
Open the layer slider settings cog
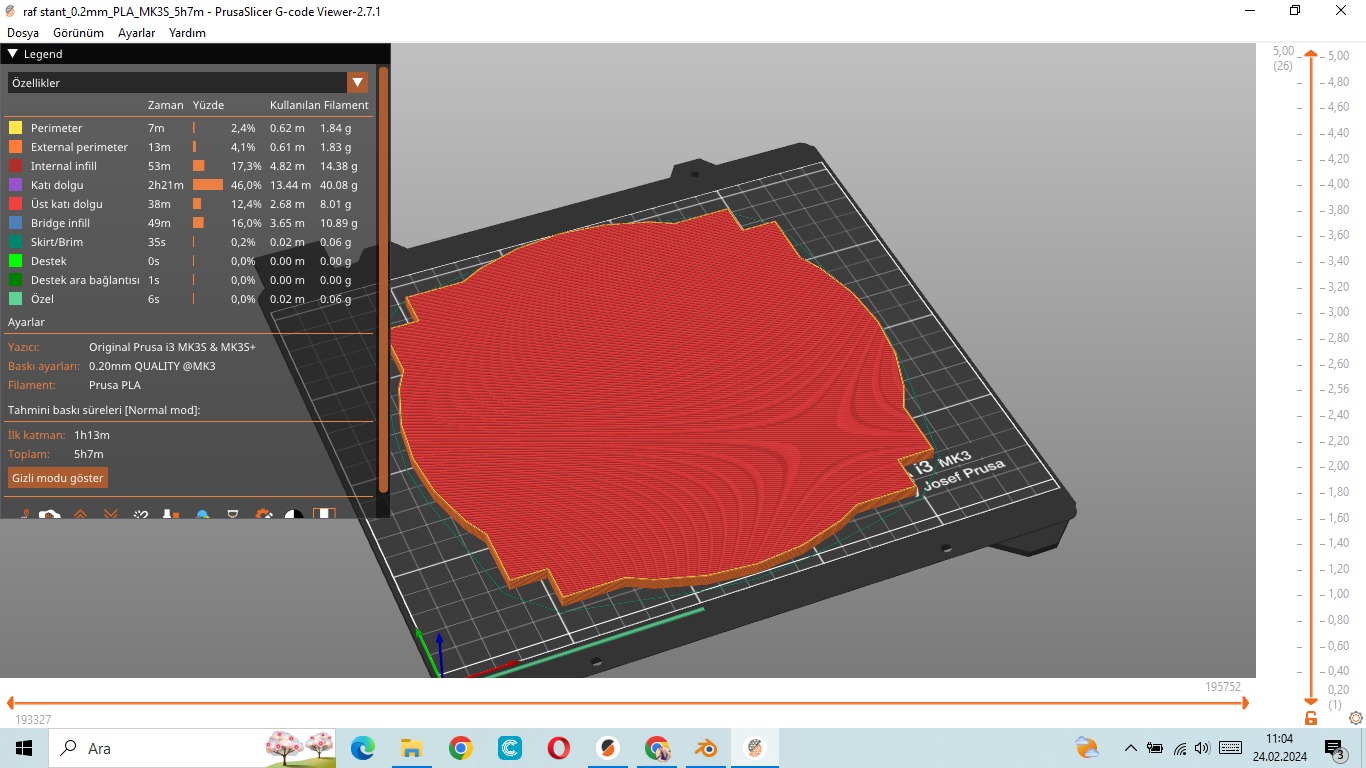[1356, 718]
